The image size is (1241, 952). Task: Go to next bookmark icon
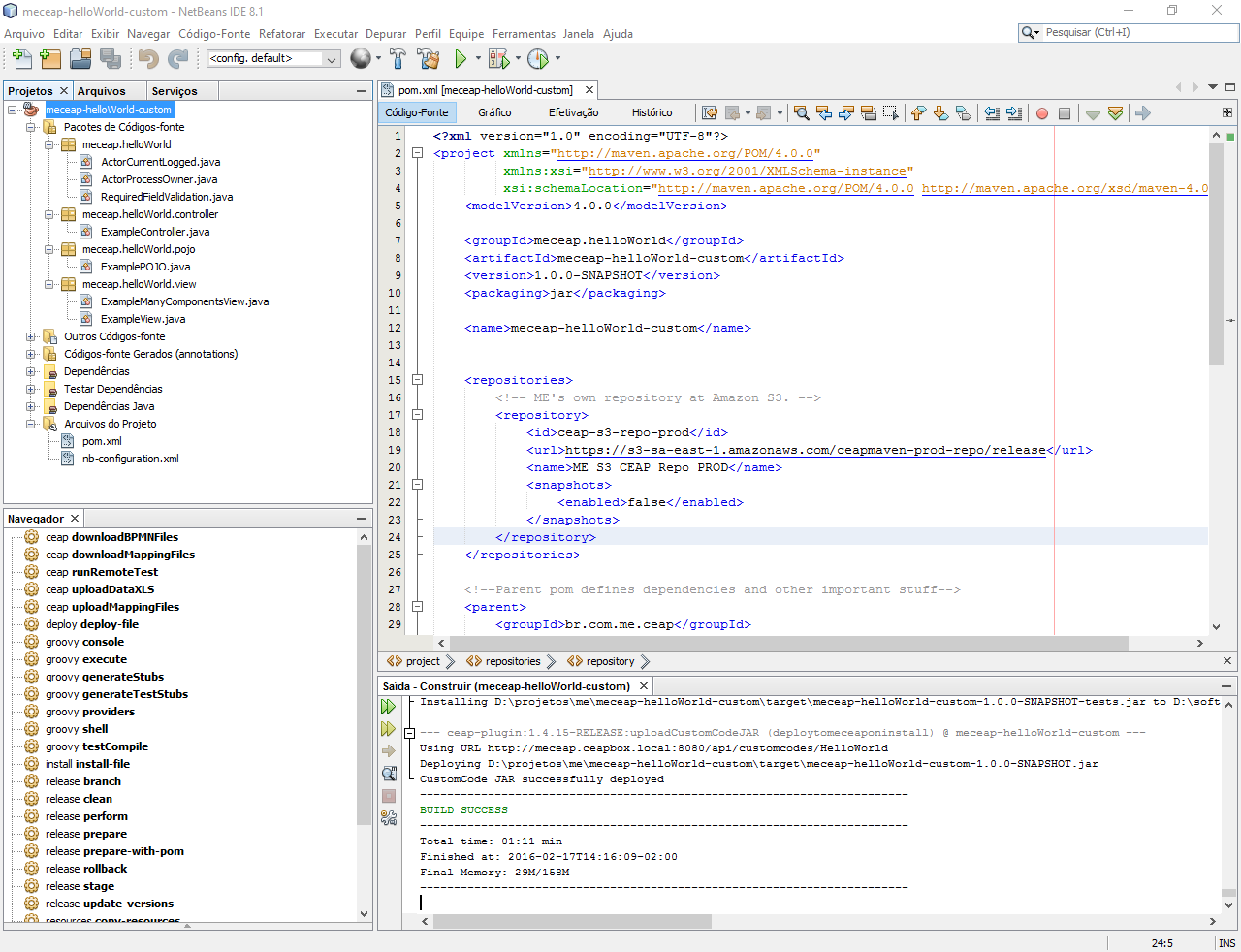(940, 113)
